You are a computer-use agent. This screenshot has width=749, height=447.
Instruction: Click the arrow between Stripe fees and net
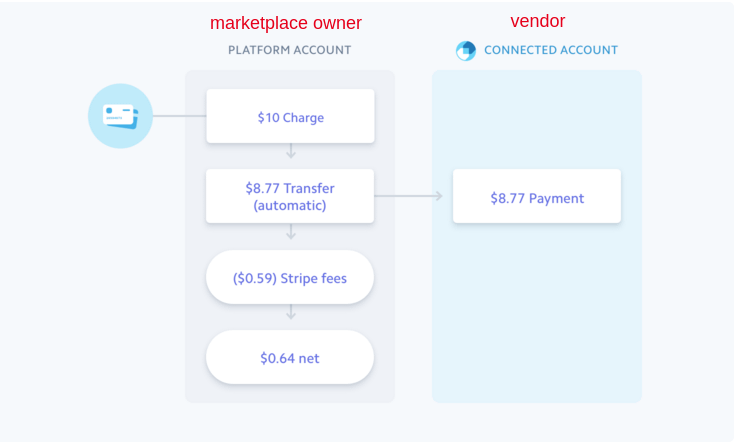click(291, 312)
